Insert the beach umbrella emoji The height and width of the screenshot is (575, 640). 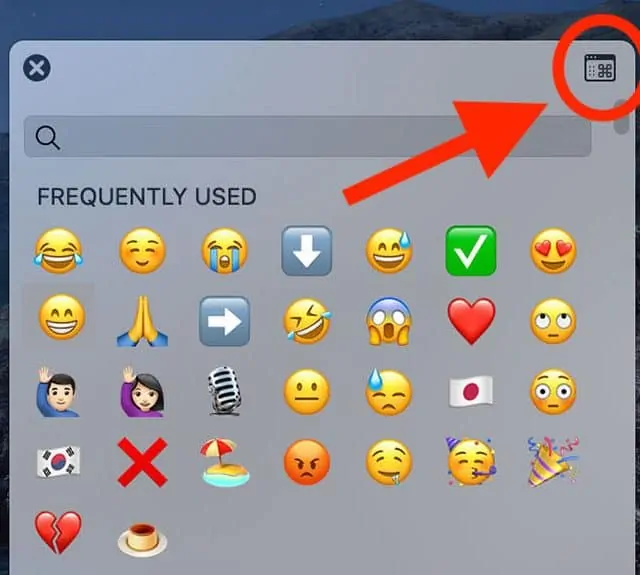(x=224, y=462)
